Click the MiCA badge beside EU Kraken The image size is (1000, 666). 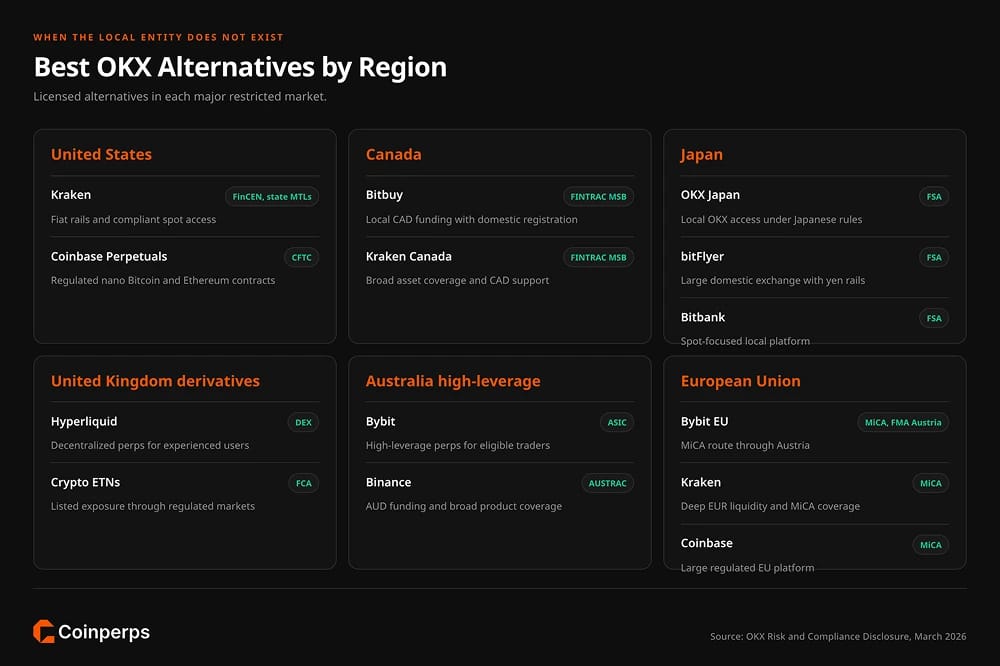pyautogui.click(x=930, y=483)
